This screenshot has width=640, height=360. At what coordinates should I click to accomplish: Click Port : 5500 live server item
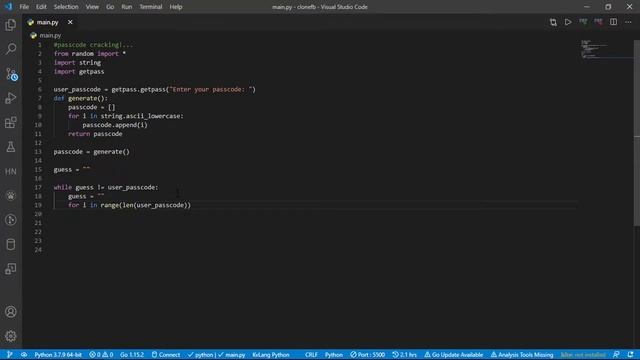coord(367,355)
